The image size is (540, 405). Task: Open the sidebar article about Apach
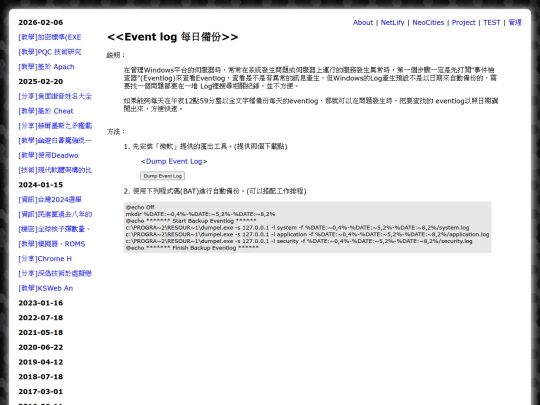coord(46,66)
